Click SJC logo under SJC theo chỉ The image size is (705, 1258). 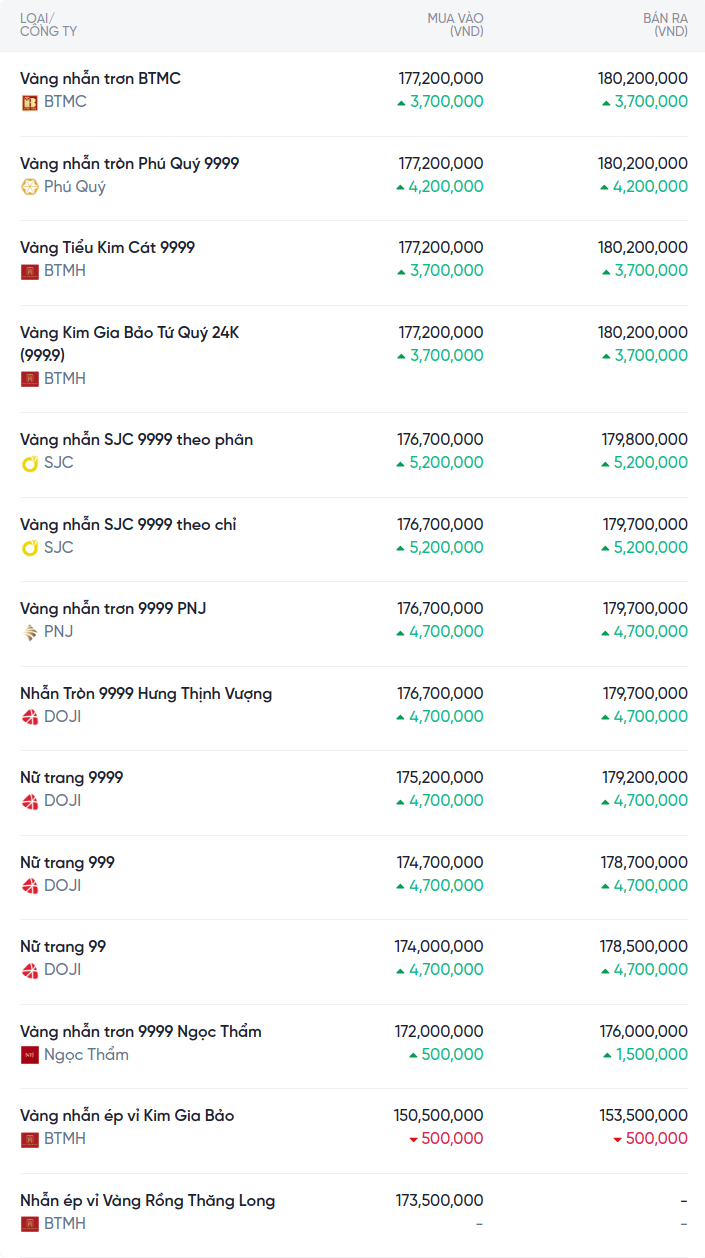point(30,548)
